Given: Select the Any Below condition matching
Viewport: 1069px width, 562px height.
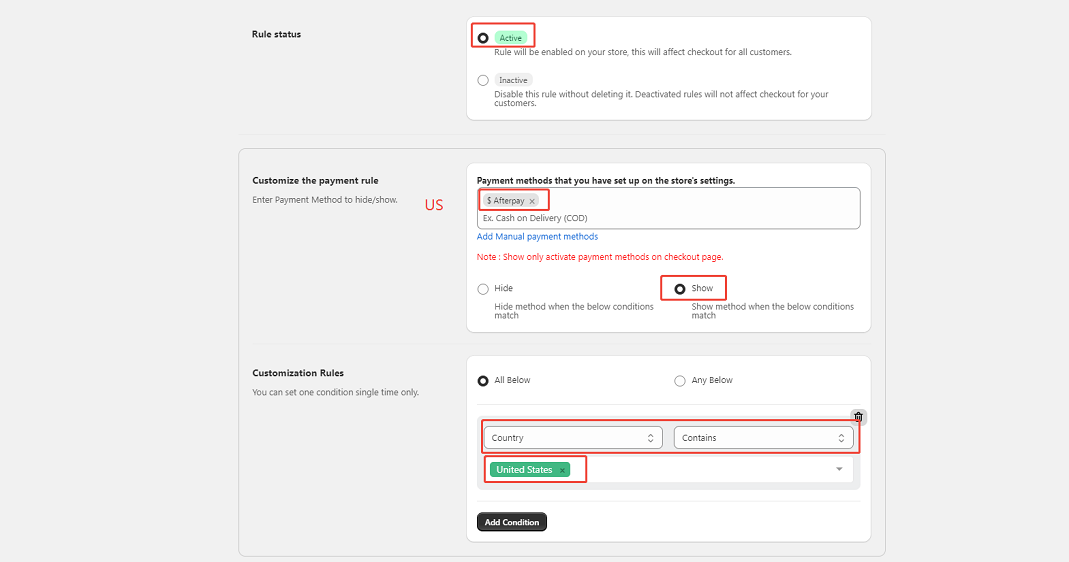Looking at the screenshot, I should 680,381.
